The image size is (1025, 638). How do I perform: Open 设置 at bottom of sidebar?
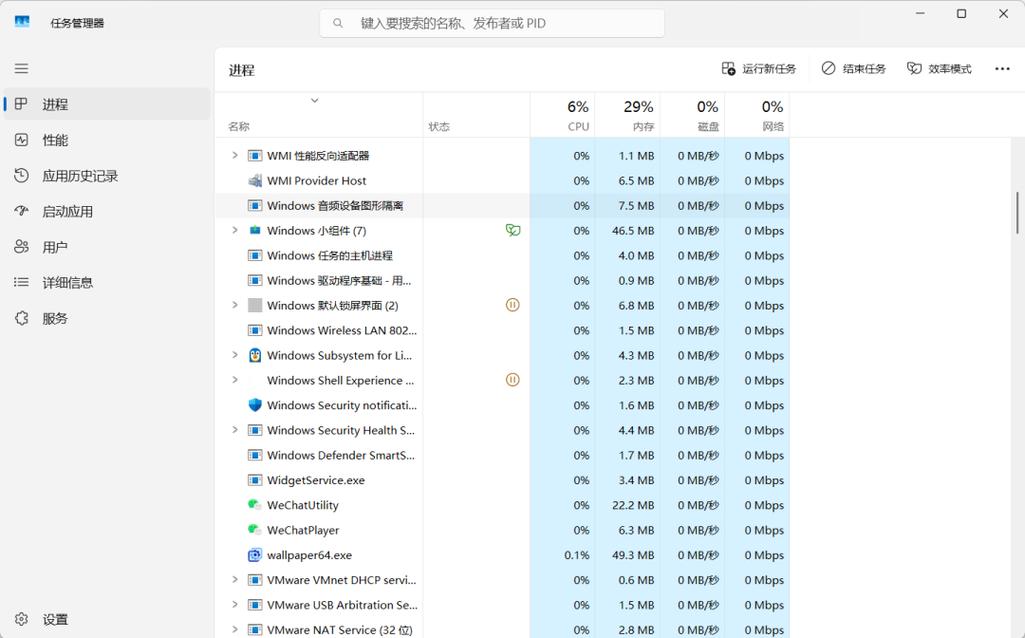coord(107,619)
